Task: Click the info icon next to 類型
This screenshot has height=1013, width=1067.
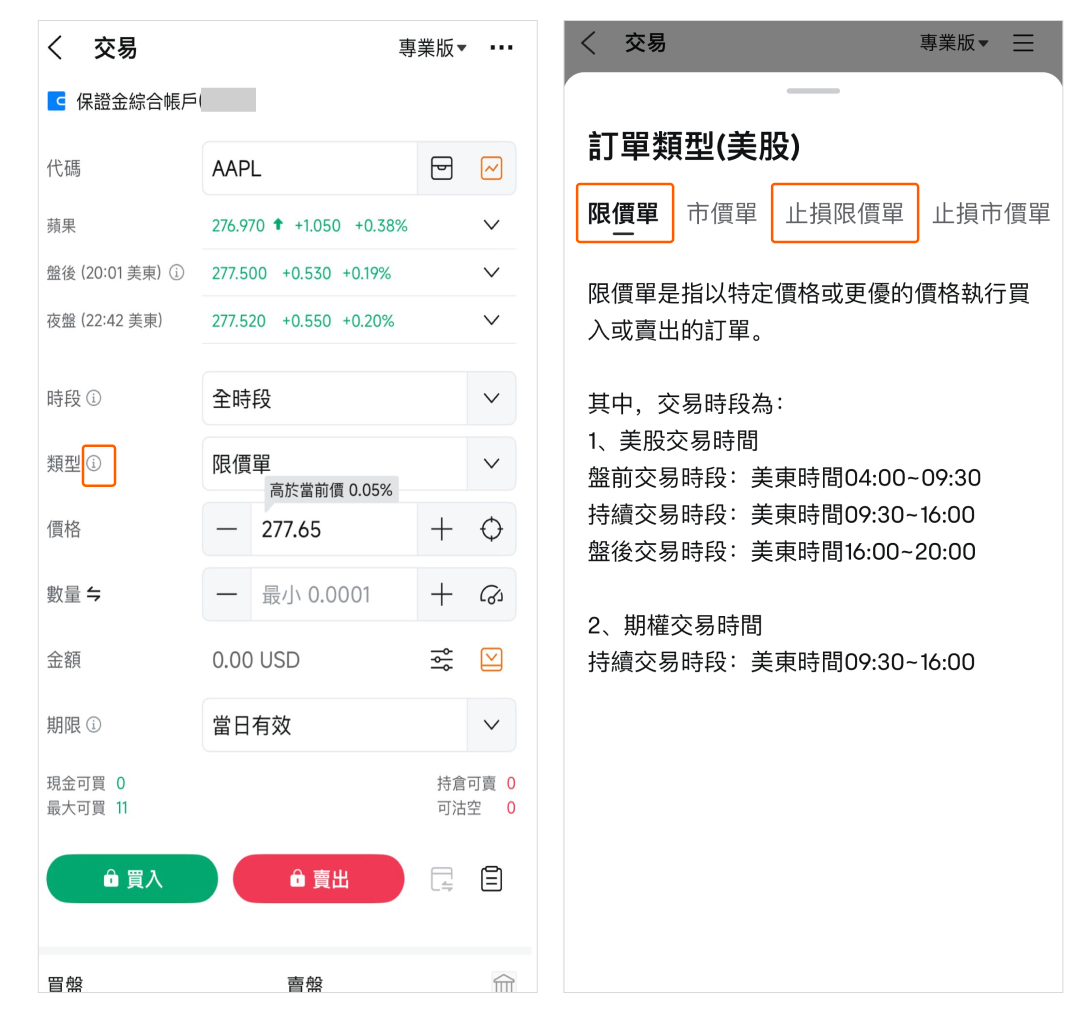Action: (x=94, y=464)
